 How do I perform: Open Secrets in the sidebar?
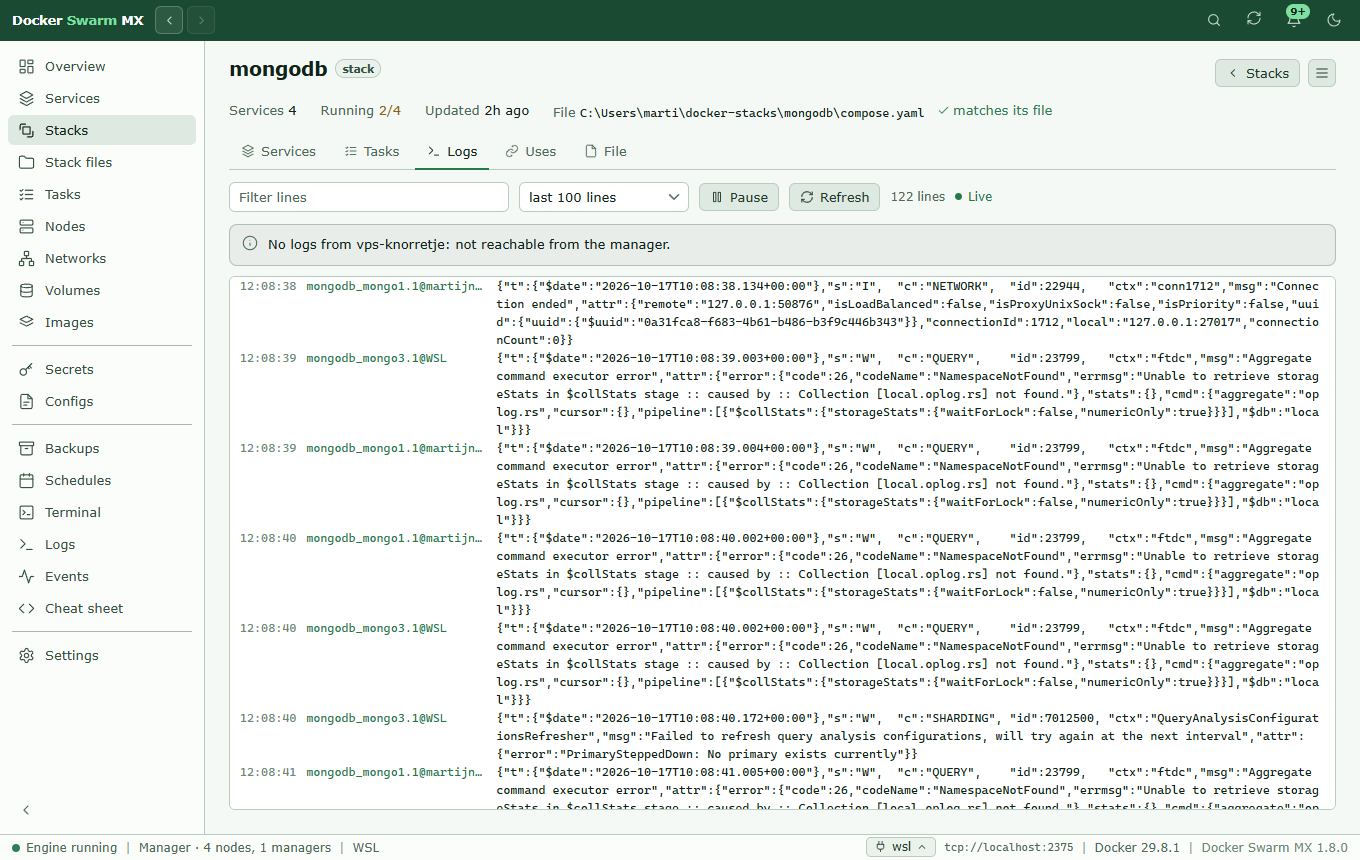(x=102, y=369)
